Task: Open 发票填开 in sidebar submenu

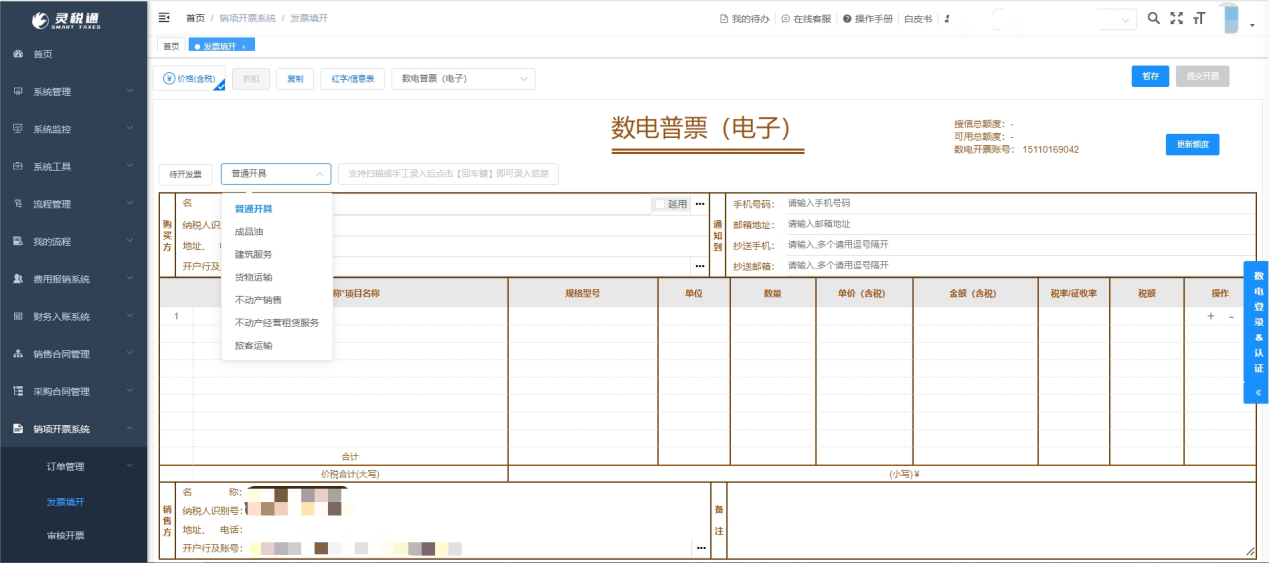Action: tap(66, 501)
